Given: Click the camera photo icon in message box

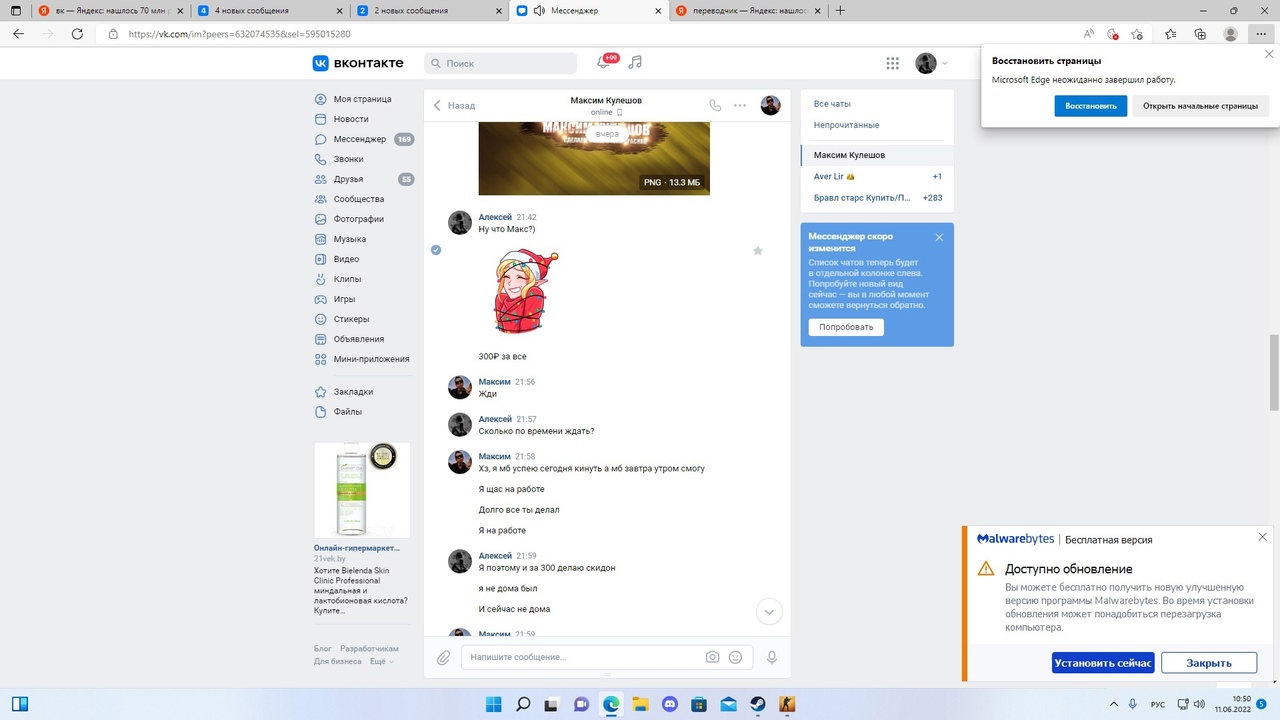Looking at the screenshot, I should [x=712, y=657].
